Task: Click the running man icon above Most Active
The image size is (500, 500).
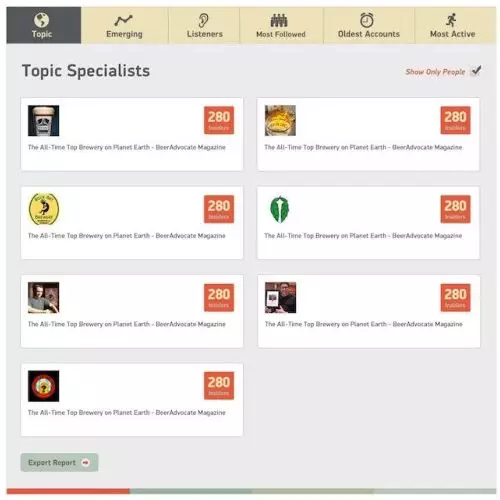Action: tap(451, 20)
